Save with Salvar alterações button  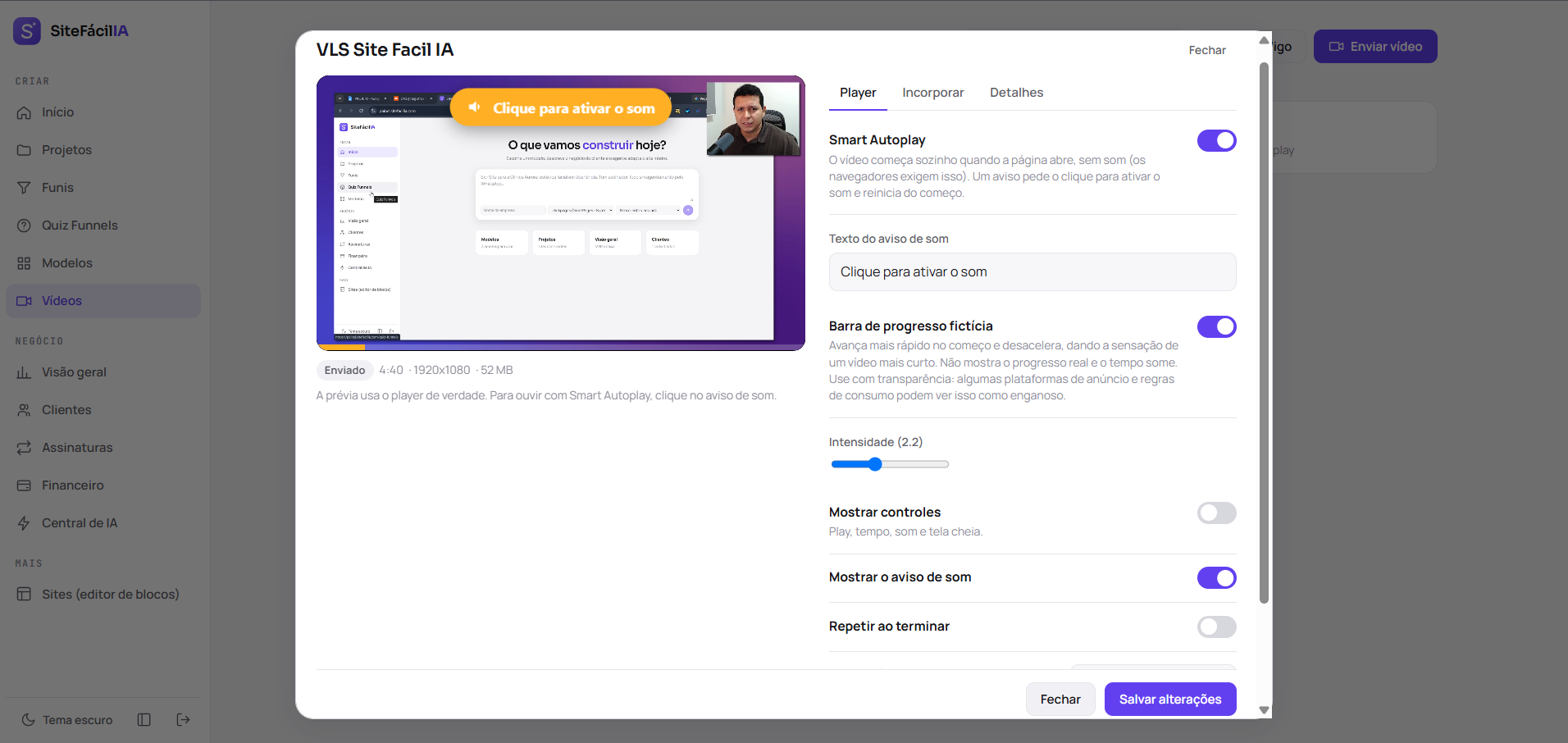[1170, 700]
